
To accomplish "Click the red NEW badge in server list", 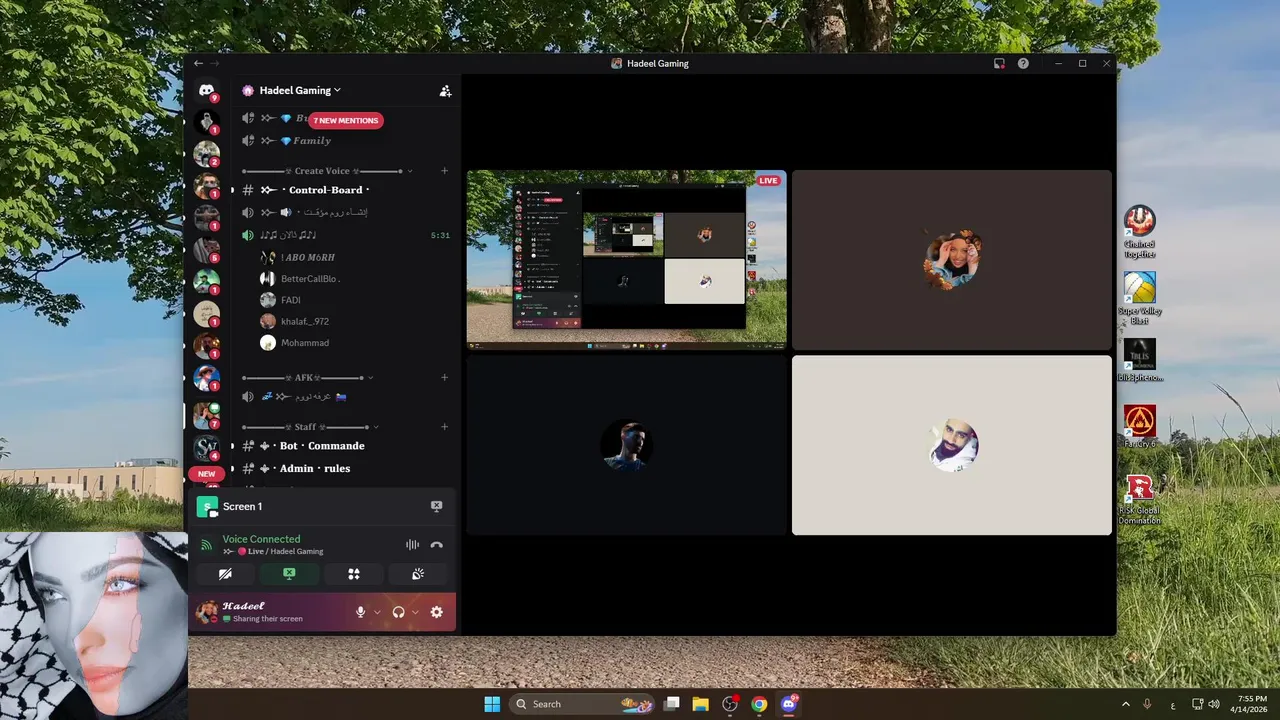I will (206, 474).
